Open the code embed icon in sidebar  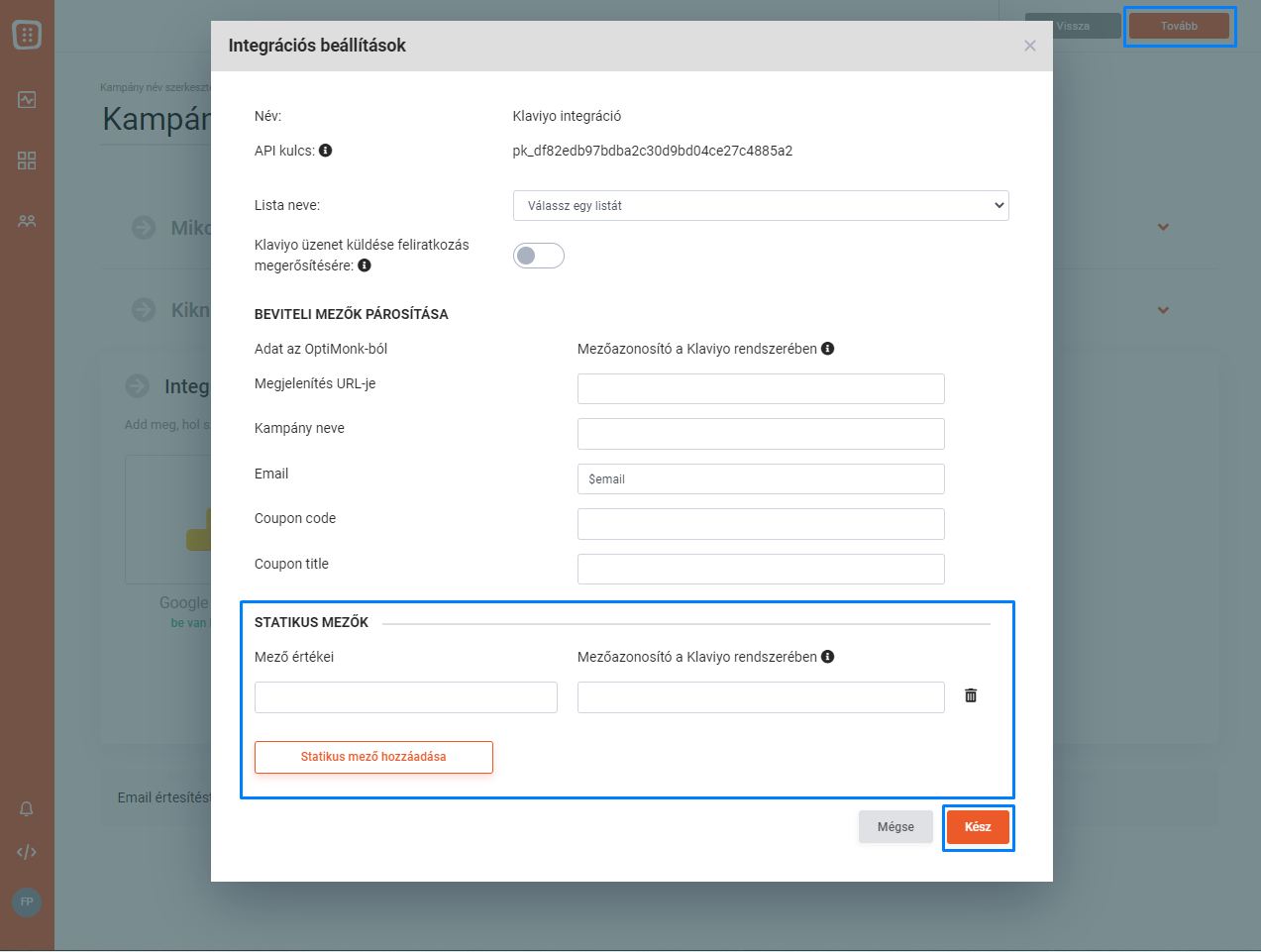(x=27, y=852)
